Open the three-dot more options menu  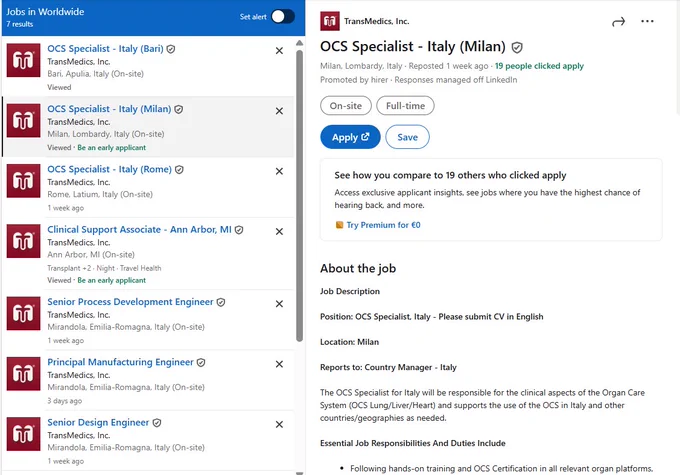pyautogui.click(x=647, y=21)
